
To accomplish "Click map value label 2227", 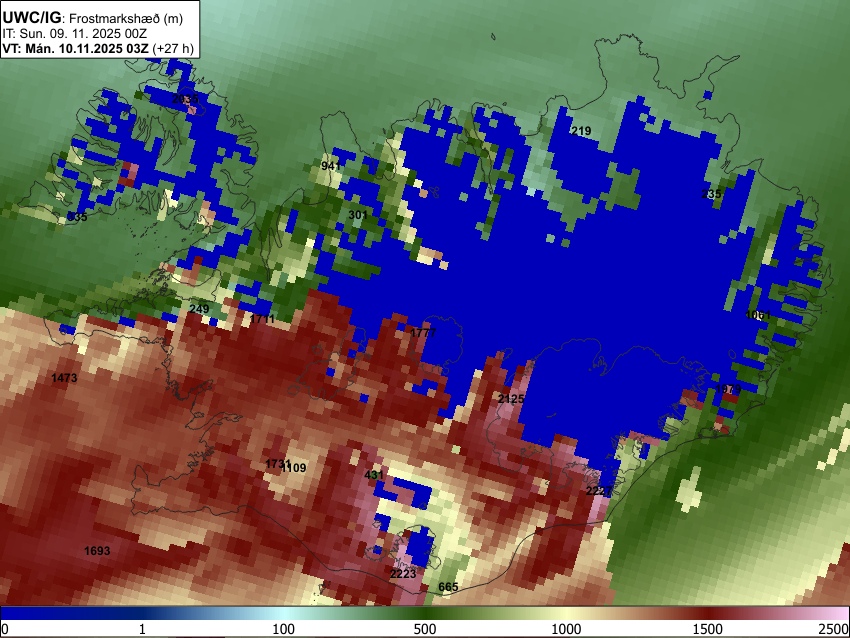I will pos(599,491).
